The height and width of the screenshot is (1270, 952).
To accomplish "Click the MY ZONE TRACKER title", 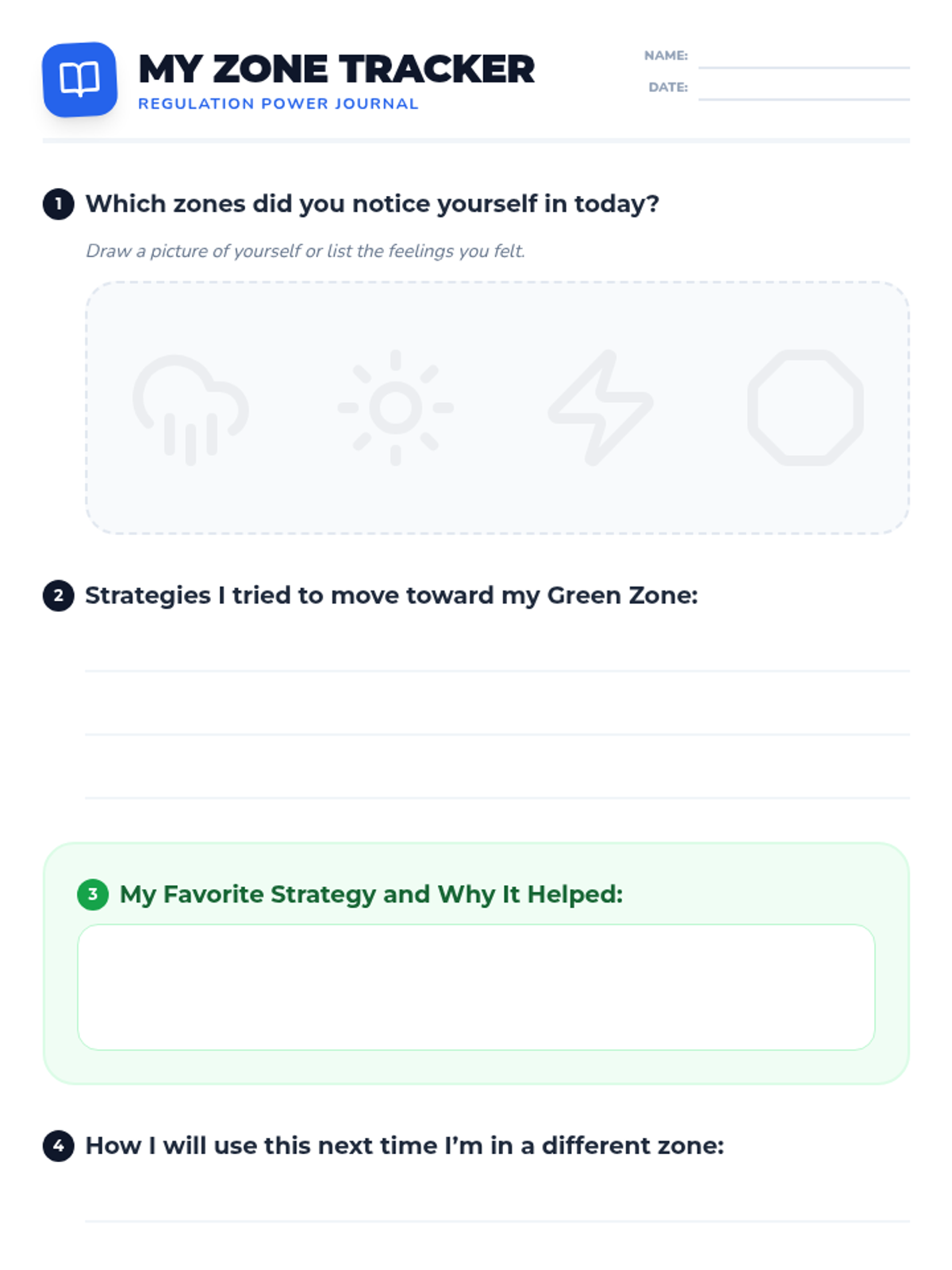I will 336,69.
